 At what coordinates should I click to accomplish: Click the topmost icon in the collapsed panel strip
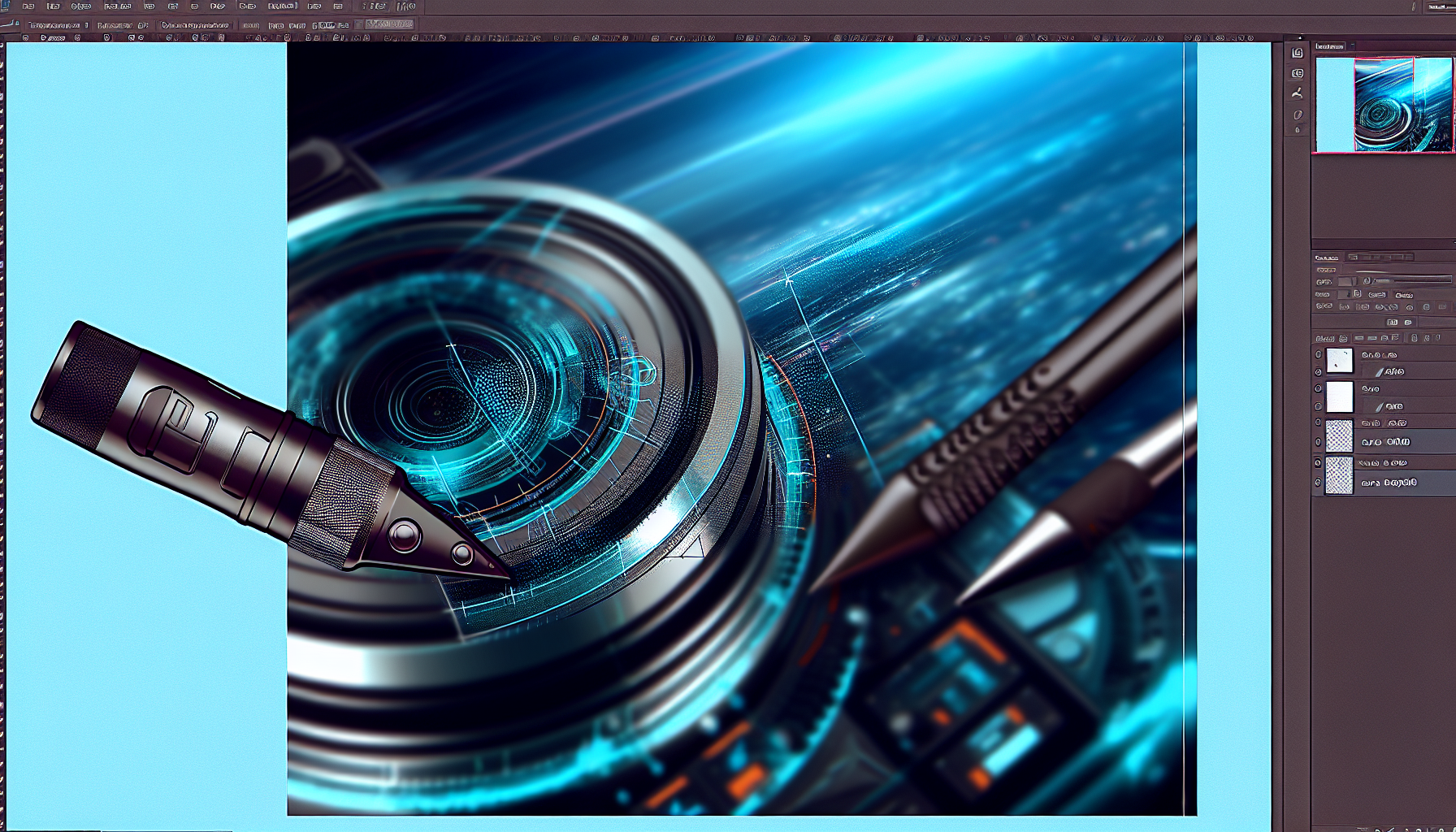pos(1298,53)
